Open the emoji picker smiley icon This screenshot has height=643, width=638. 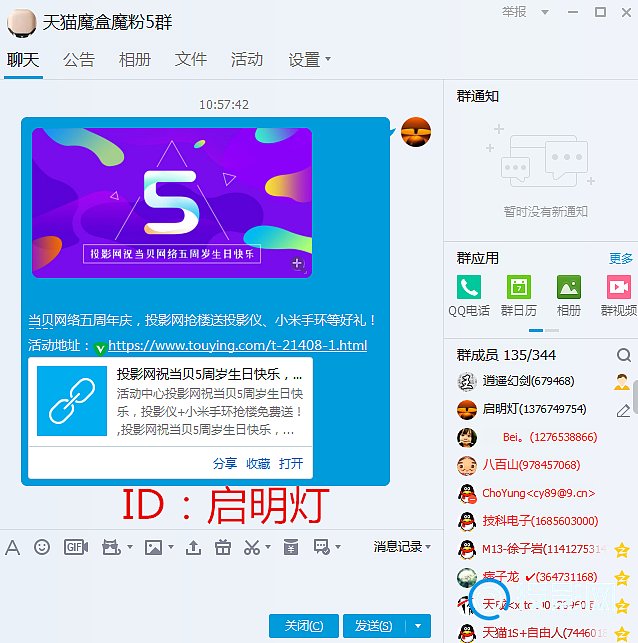(x=42, y=547)
